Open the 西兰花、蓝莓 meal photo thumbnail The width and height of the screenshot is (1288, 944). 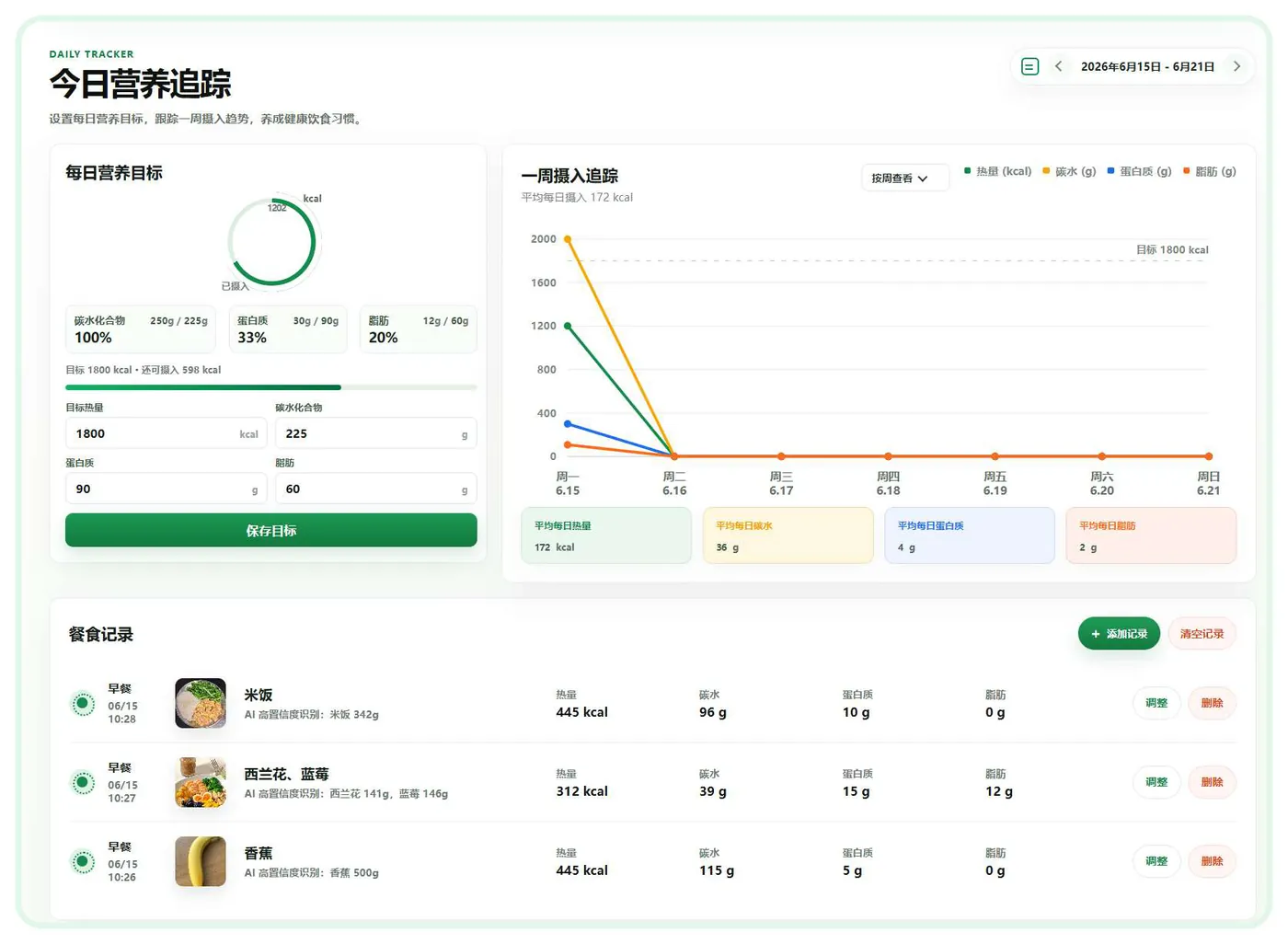pyautogui.click(x=201, y=782)
